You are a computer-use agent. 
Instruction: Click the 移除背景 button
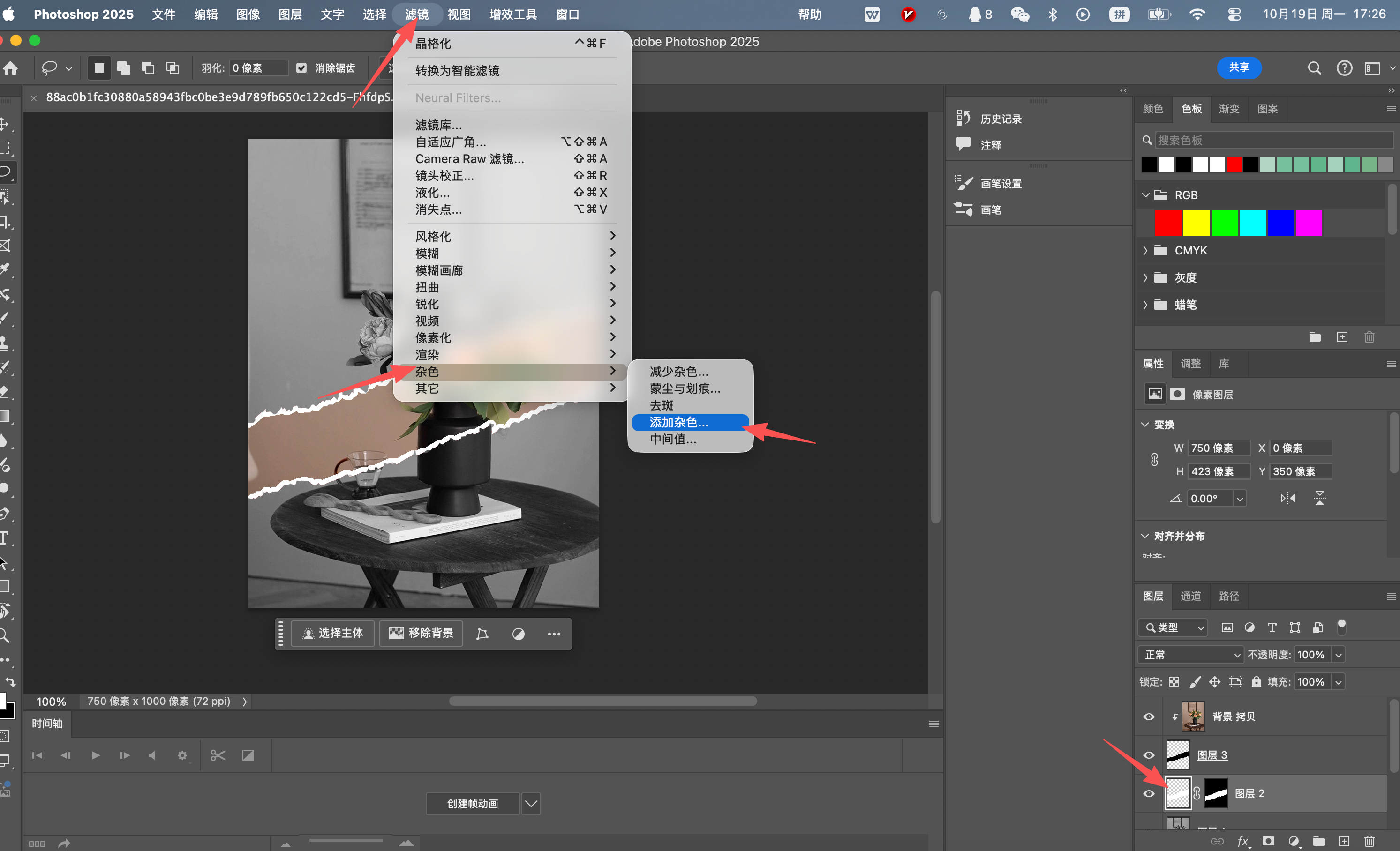[421, 633]
